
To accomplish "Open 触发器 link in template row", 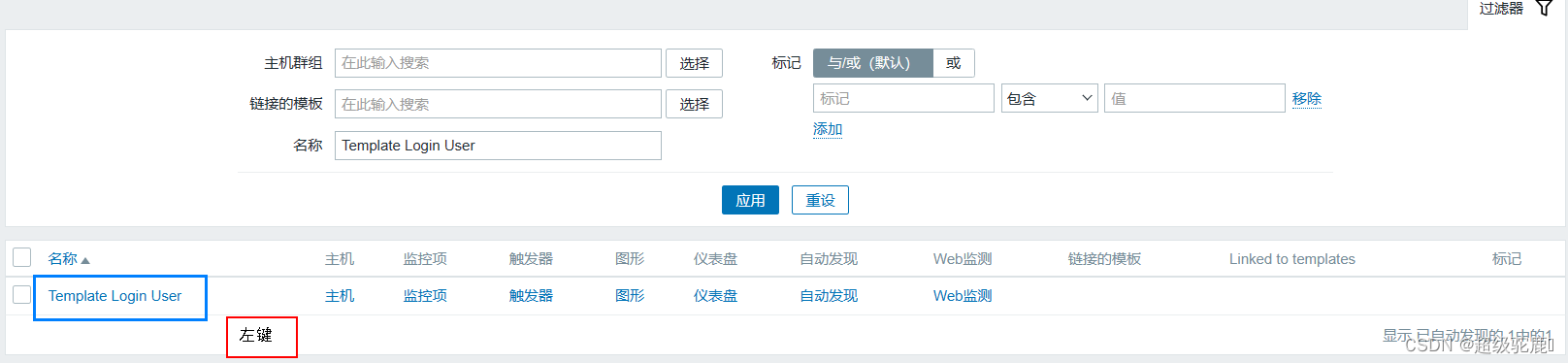I will [531, 296].
